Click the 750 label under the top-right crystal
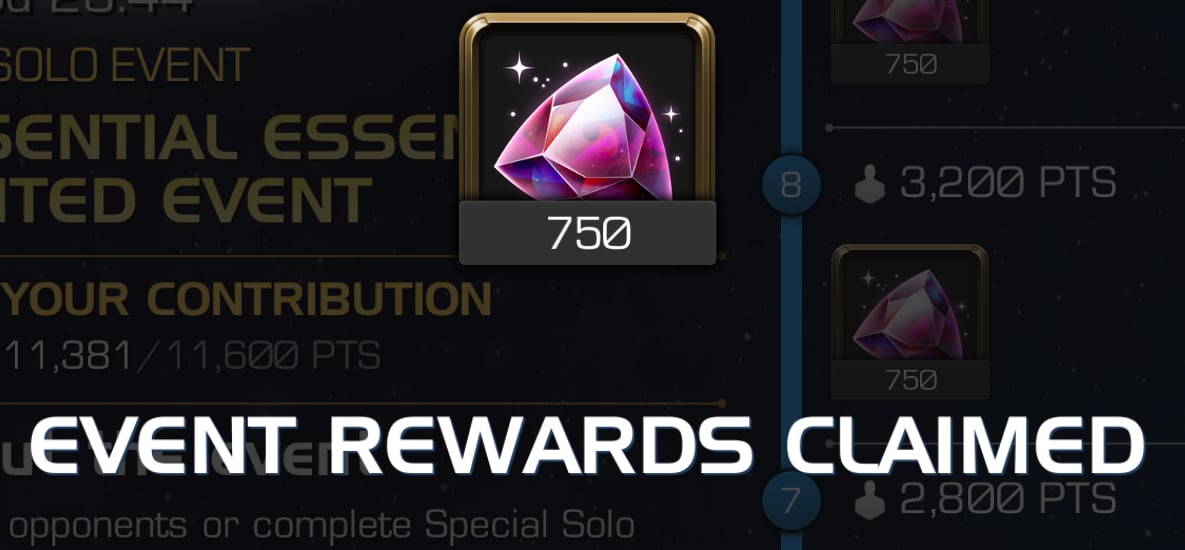 (x=910, y=64)
